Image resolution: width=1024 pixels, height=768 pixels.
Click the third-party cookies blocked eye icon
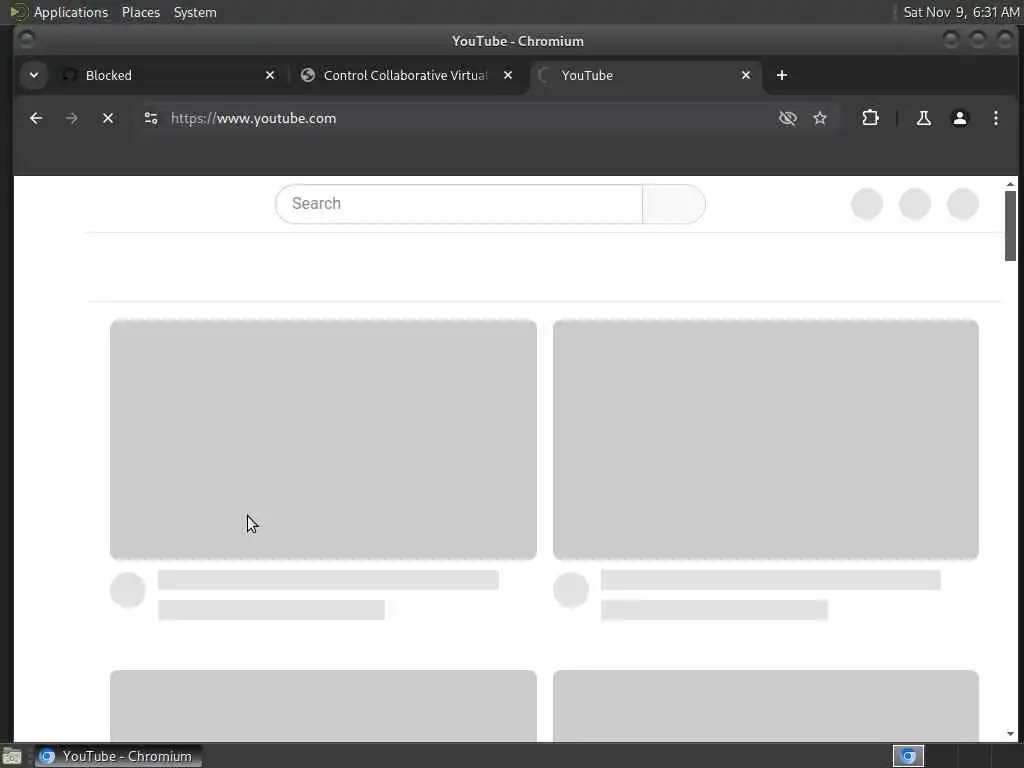788,118
